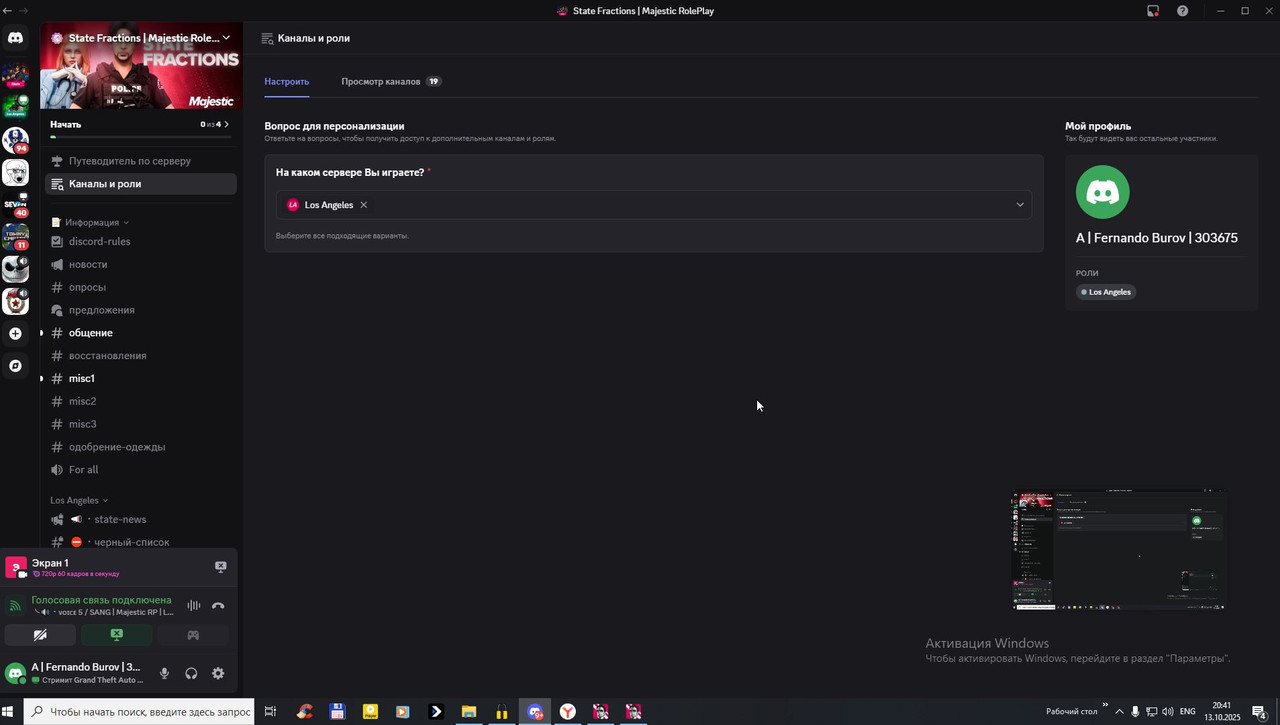
Task: Open предложения channel
Action: point(140,310)
